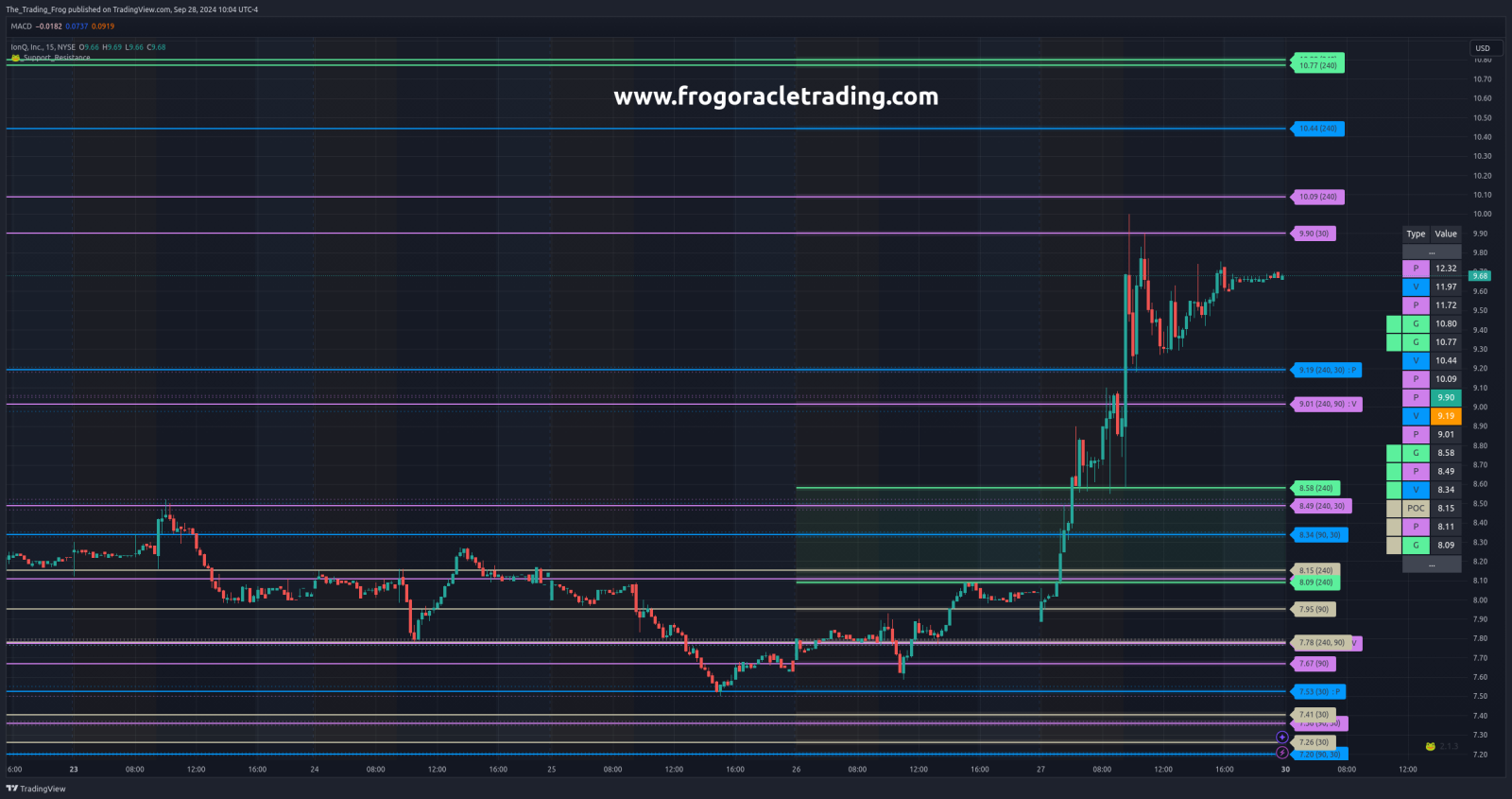1512x799 pixels.
Task: Click the 11.97 value cell in the table
Action: coord(1446,287)
